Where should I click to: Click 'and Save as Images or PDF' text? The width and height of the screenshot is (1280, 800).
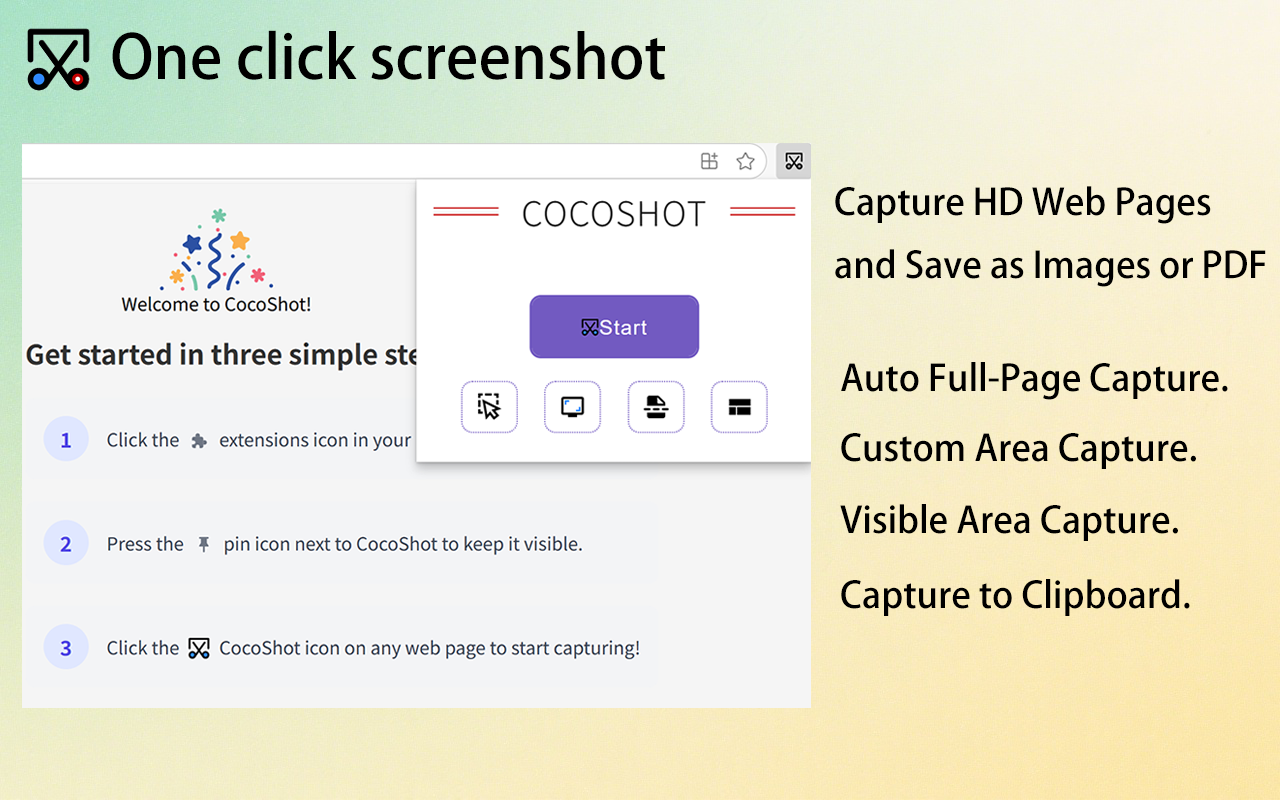click(x=1050, y=265)
